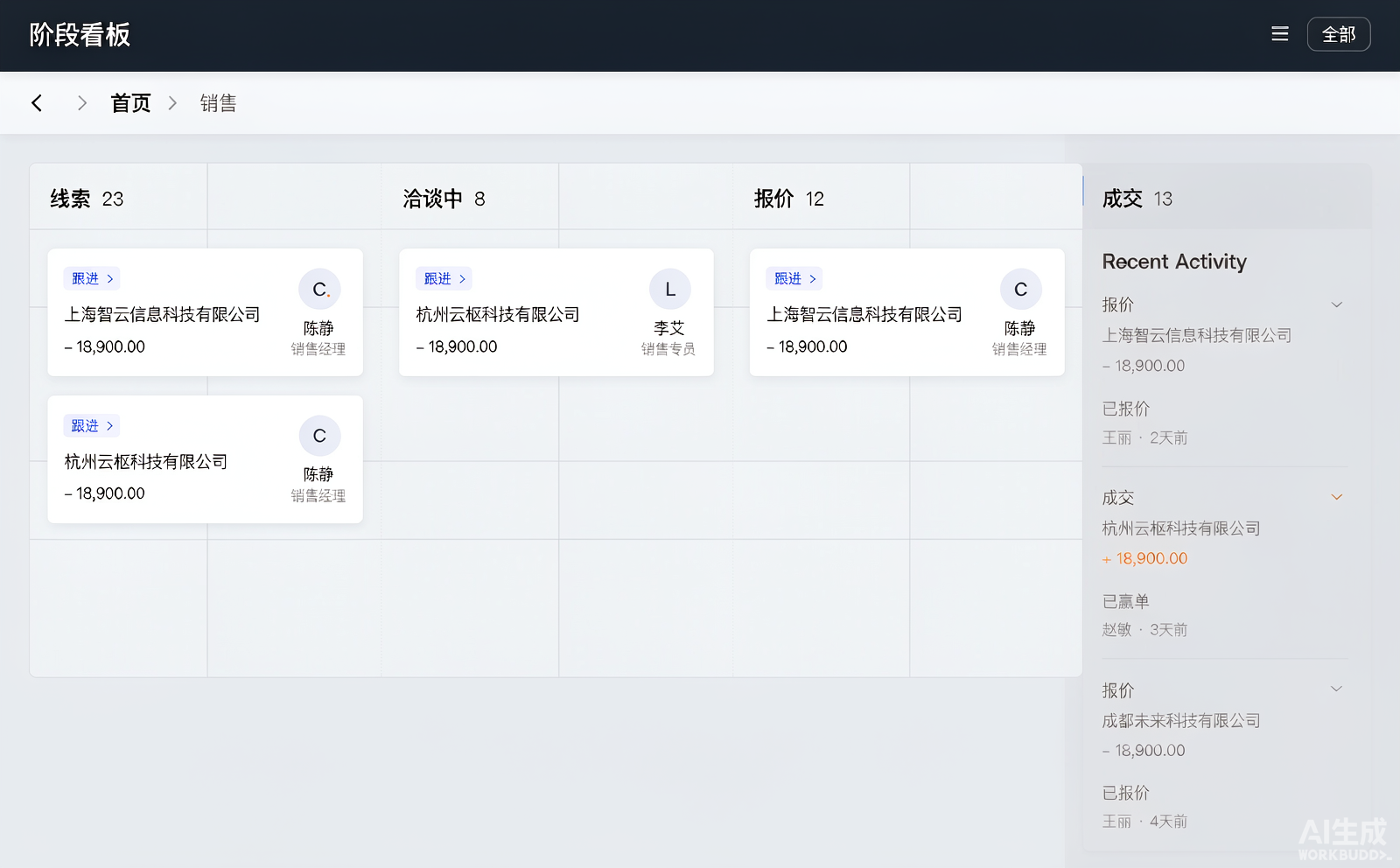Click 杭州云枢科技有限公司 in Recent Activity
The height and width of the screenshot is (868, 1400).
click(x=1181, y=528)
